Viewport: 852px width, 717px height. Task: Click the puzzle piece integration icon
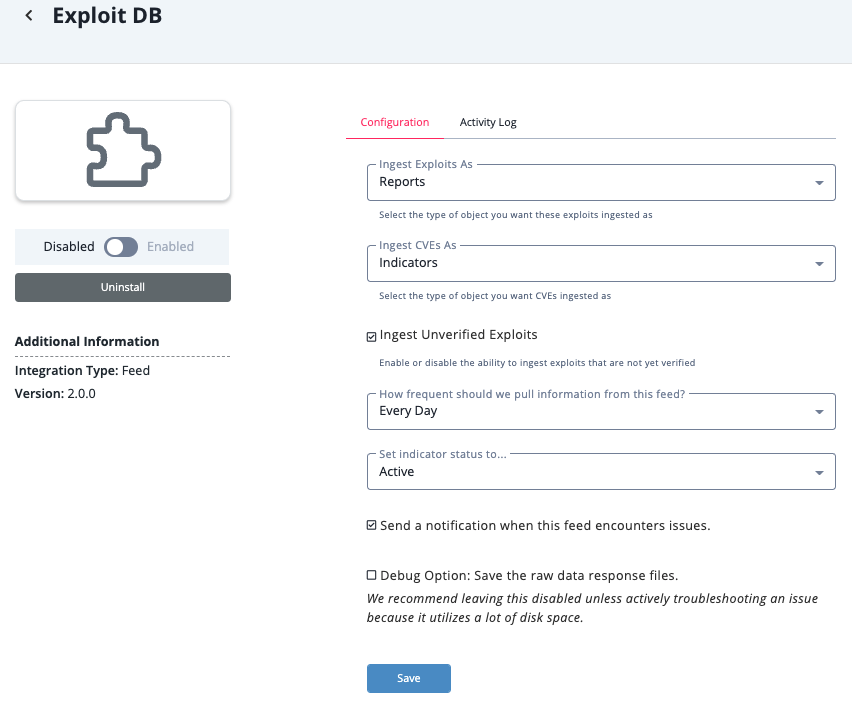pos(123,150)
